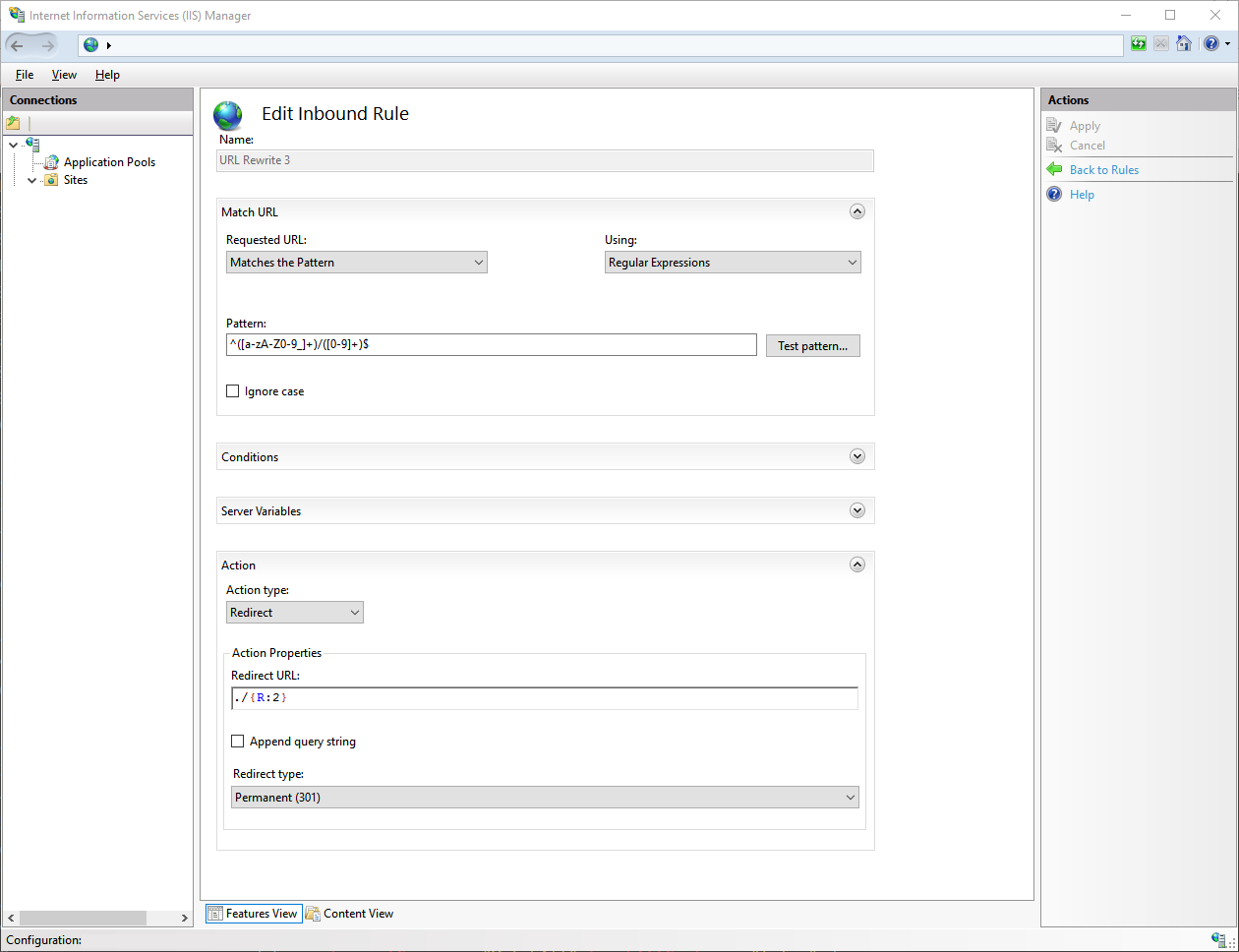Click the Help link in Actions
This screenshot has width=1239, height=952.
(1082, 195)
